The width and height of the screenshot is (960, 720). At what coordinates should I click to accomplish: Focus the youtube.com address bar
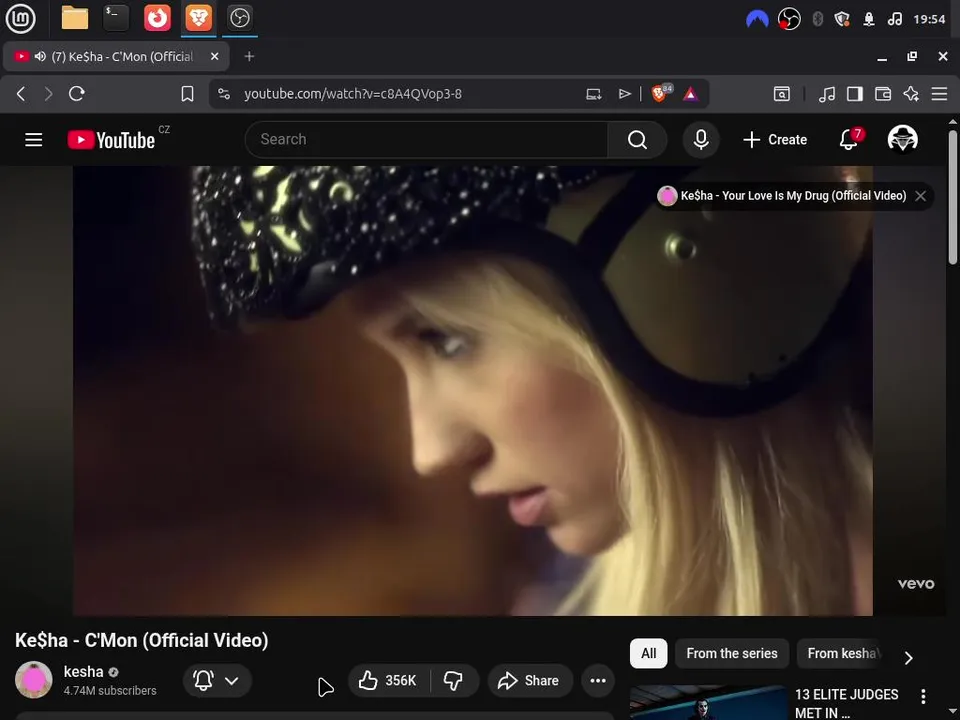353,94
